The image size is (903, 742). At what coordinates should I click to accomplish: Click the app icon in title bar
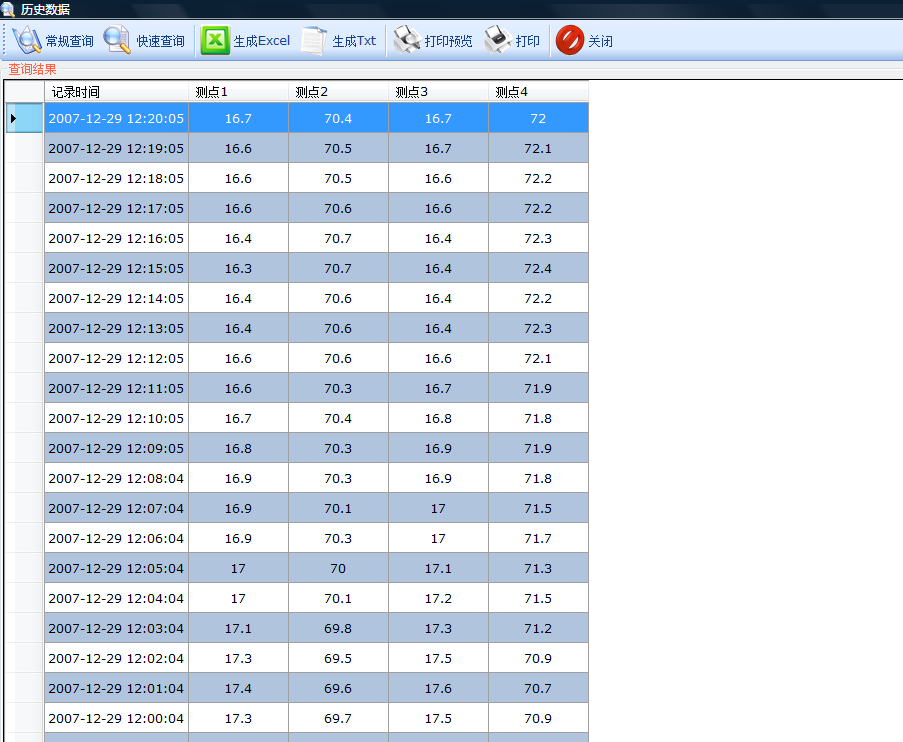[x=8, y=9]
